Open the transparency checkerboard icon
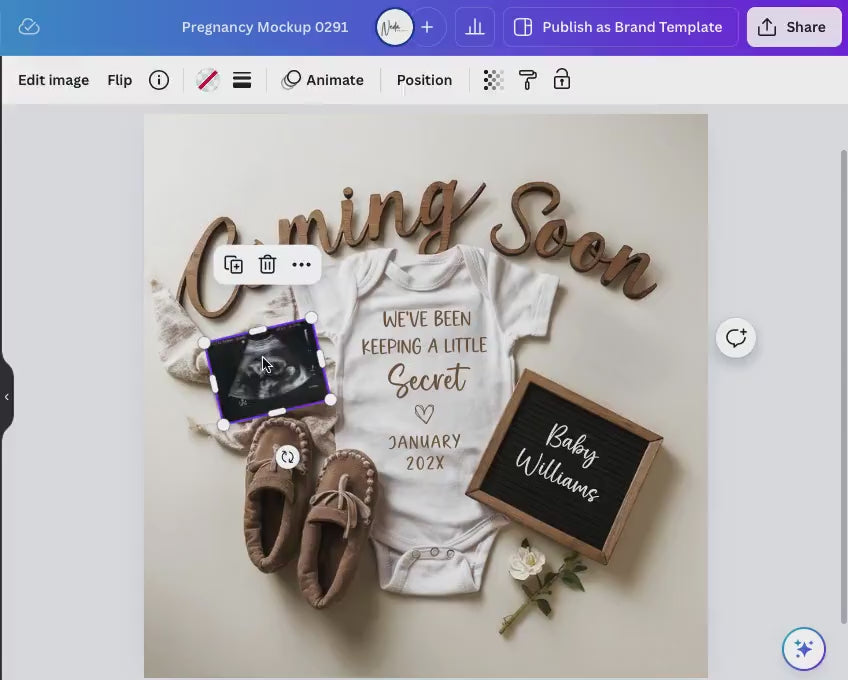 click(x=493, y=80)
